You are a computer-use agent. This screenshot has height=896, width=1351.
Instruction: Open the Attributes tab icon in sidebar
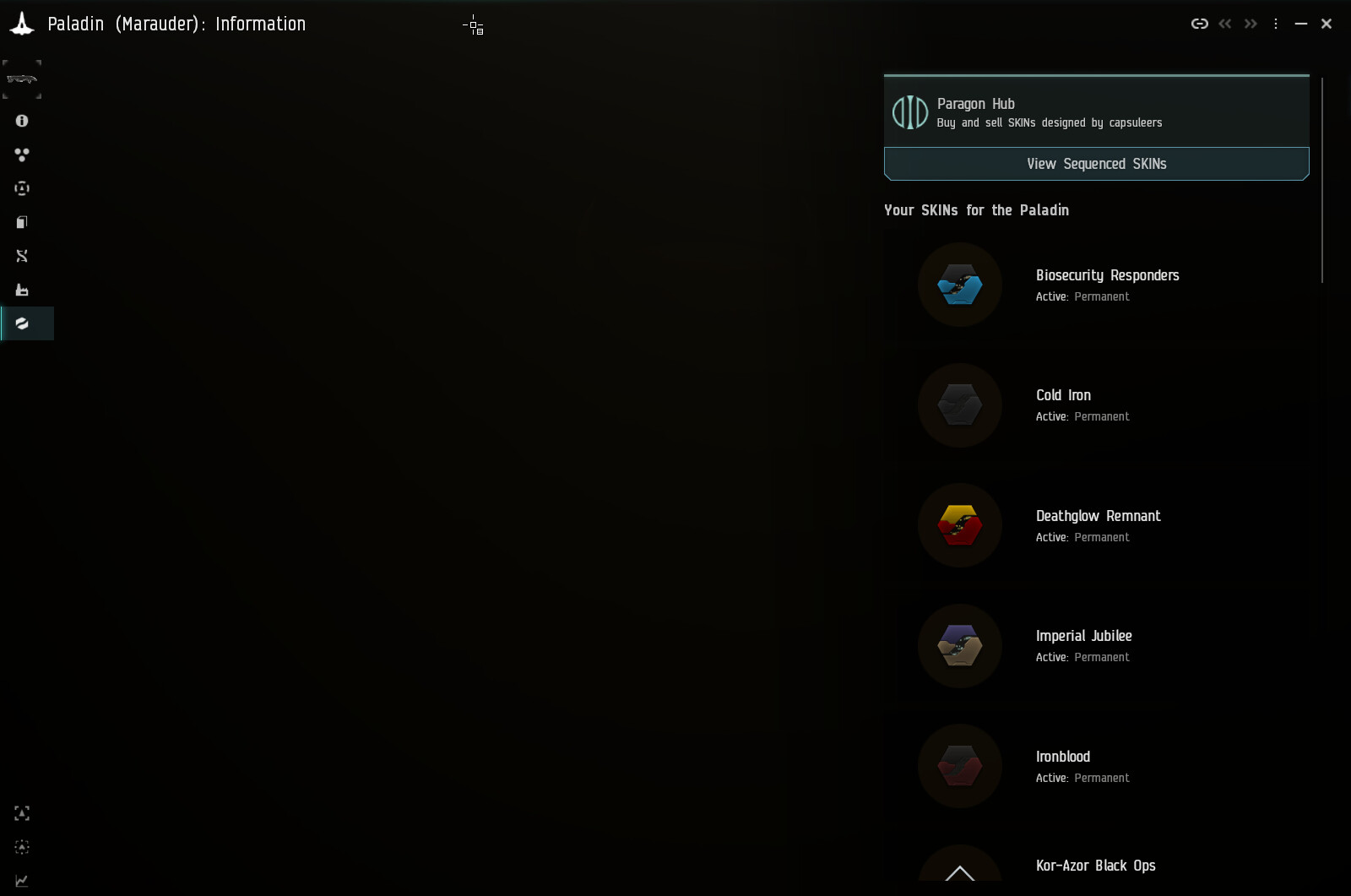(22, 155)
